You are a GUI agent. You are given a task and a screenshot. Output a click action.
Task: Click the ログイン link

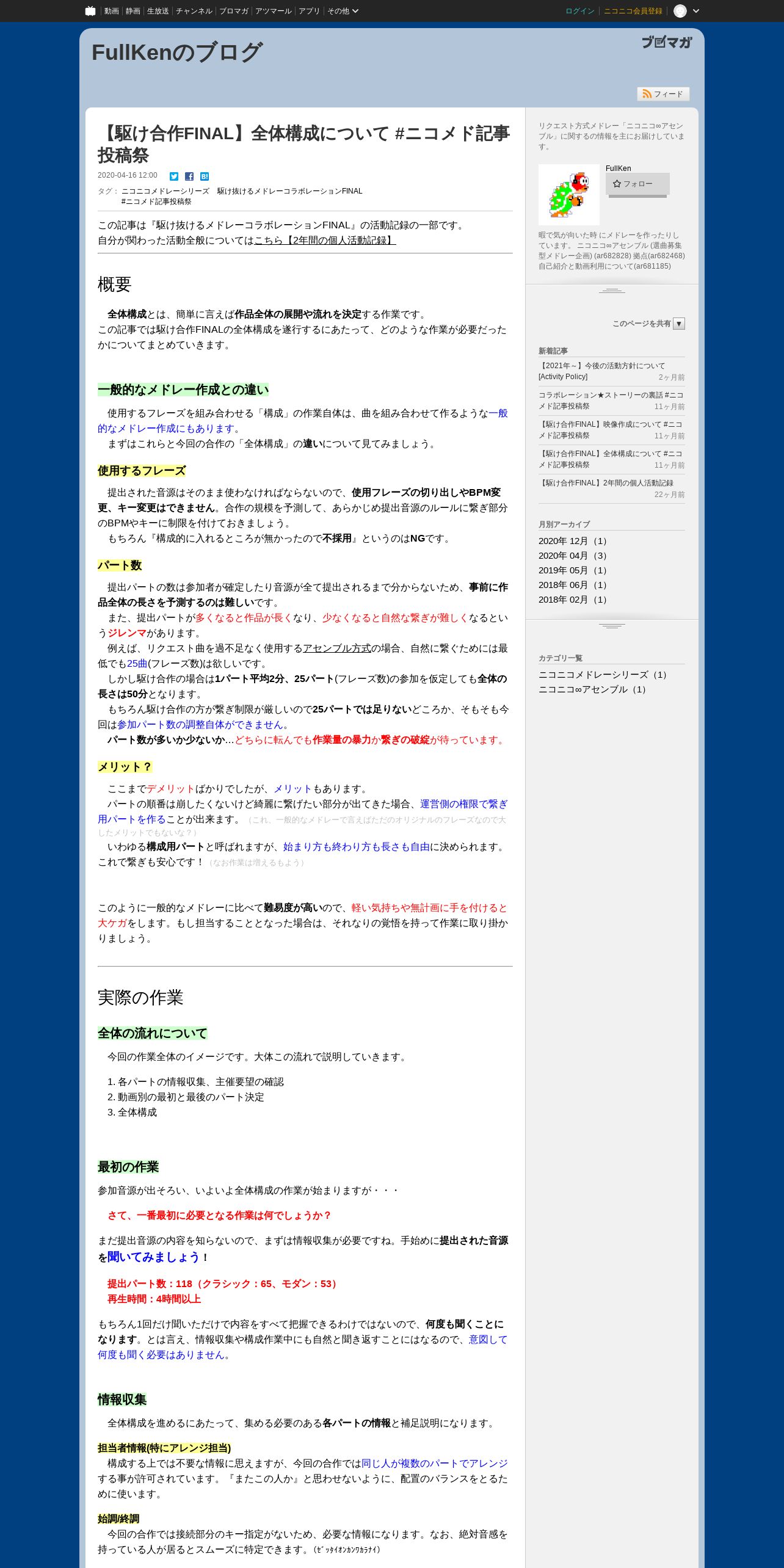tap(580, 11)
